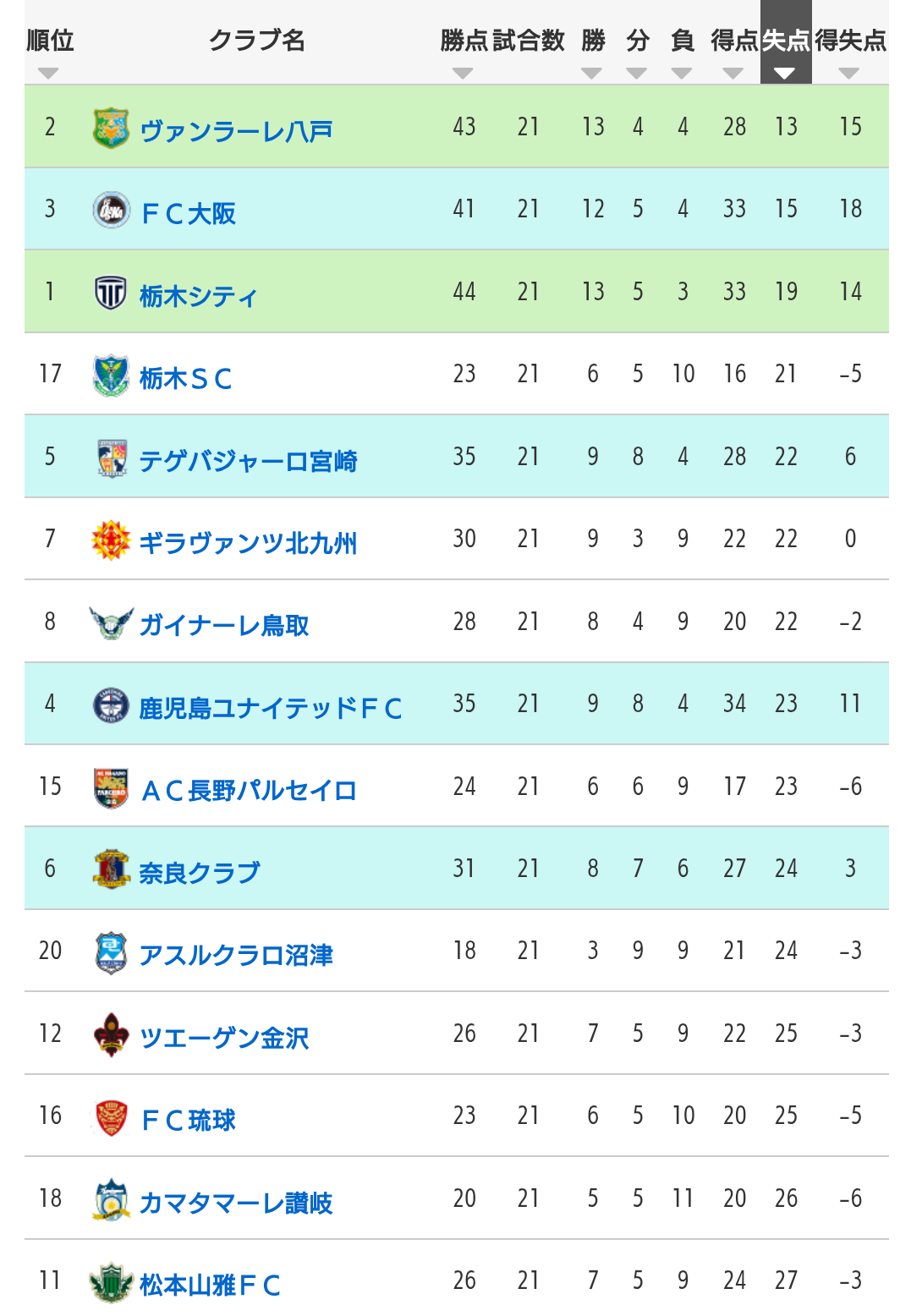Open 鹿児島ユナイテッドFC club link
Screen dimensions: 911x1316
tap(271, 708)
